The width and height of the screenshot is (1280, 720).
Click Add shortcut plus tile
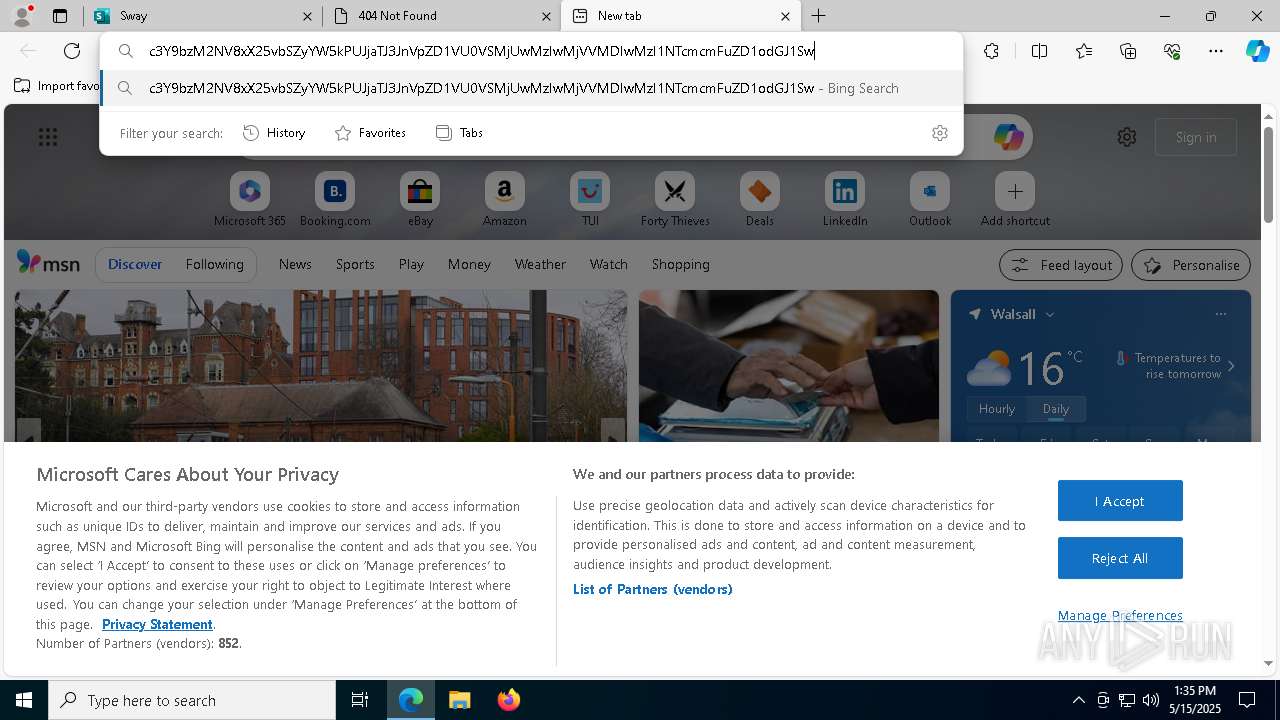tap(1015, 200)
